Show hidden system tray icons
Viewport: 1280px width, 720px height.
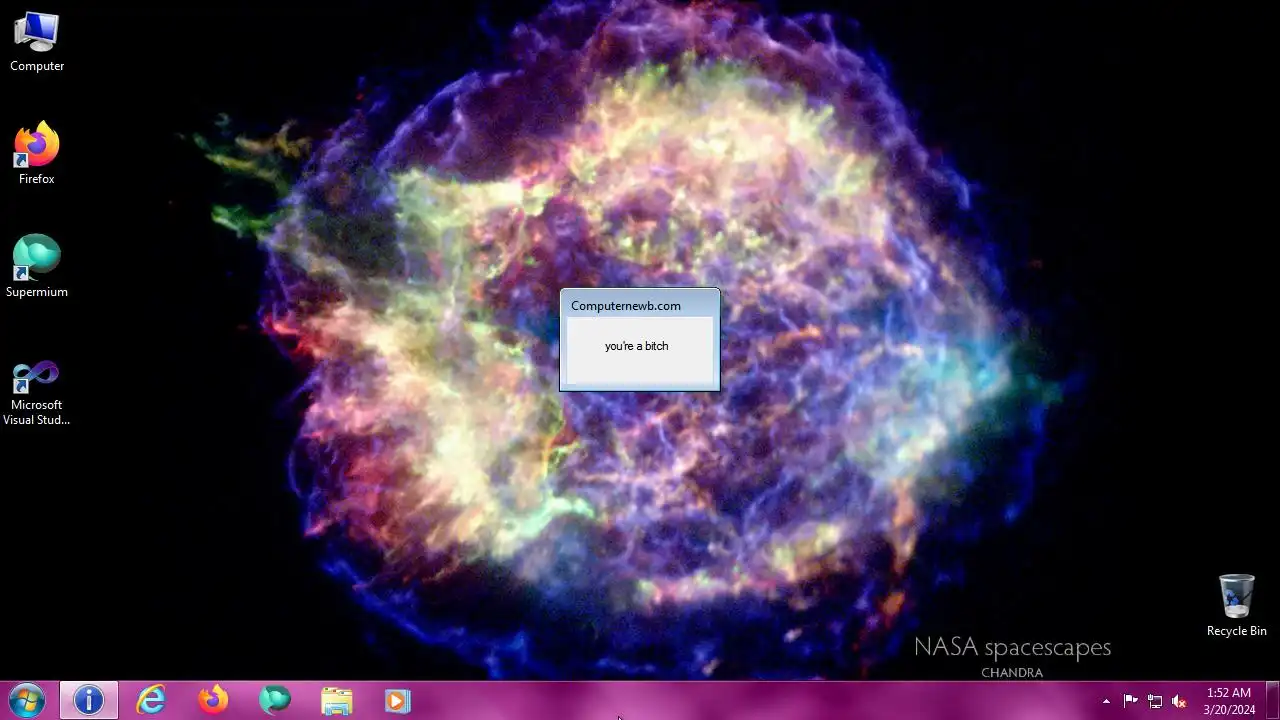tap(1106, 701)
